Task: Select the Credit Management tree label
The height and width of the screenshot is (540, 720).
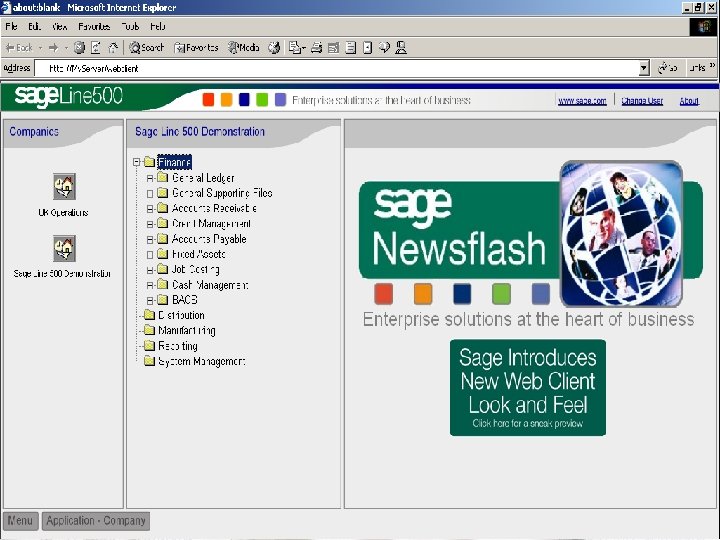Action: pyautogui.click(x=211, y=224)
